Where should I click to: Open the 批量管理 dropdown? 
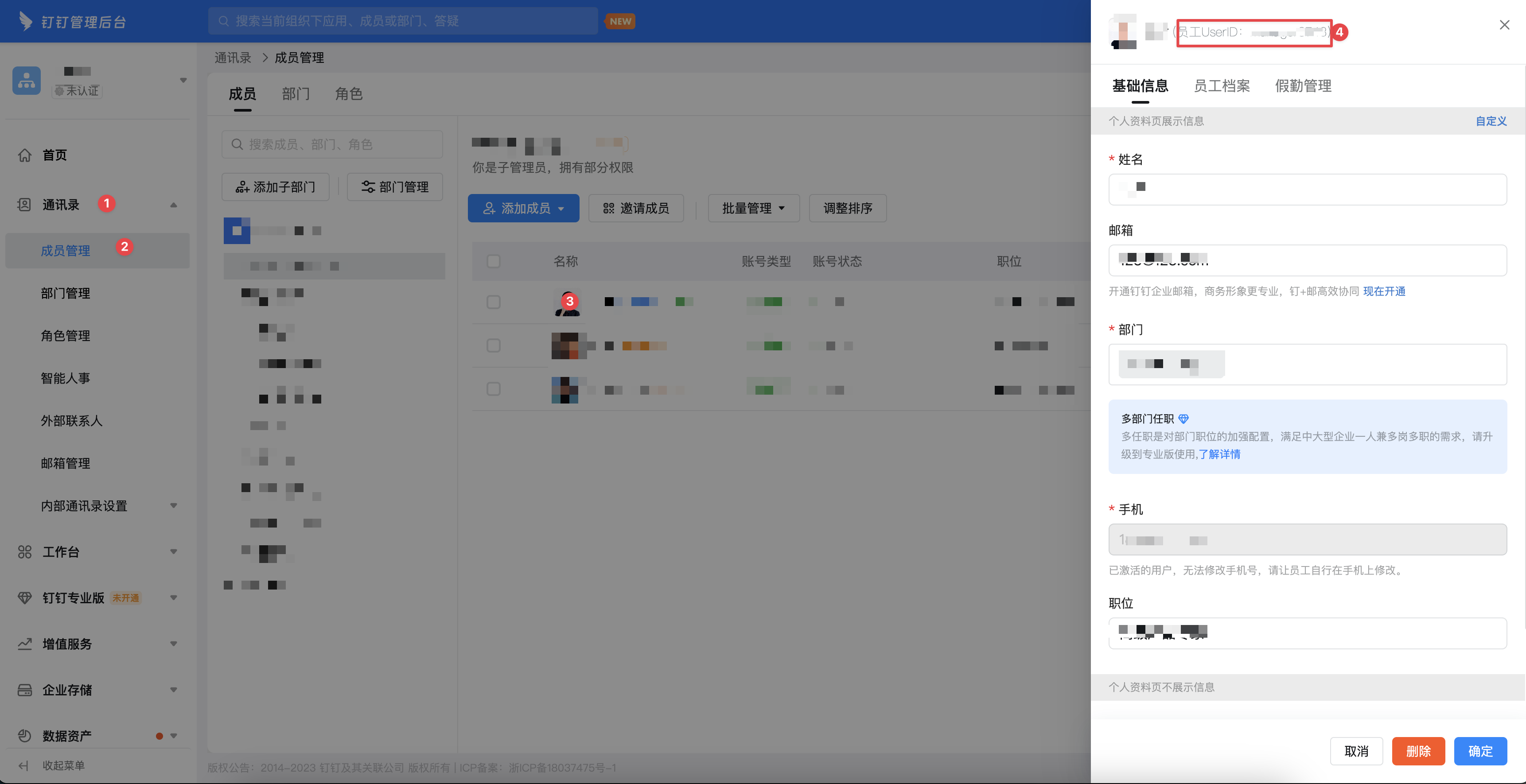(x=753, y=209)
